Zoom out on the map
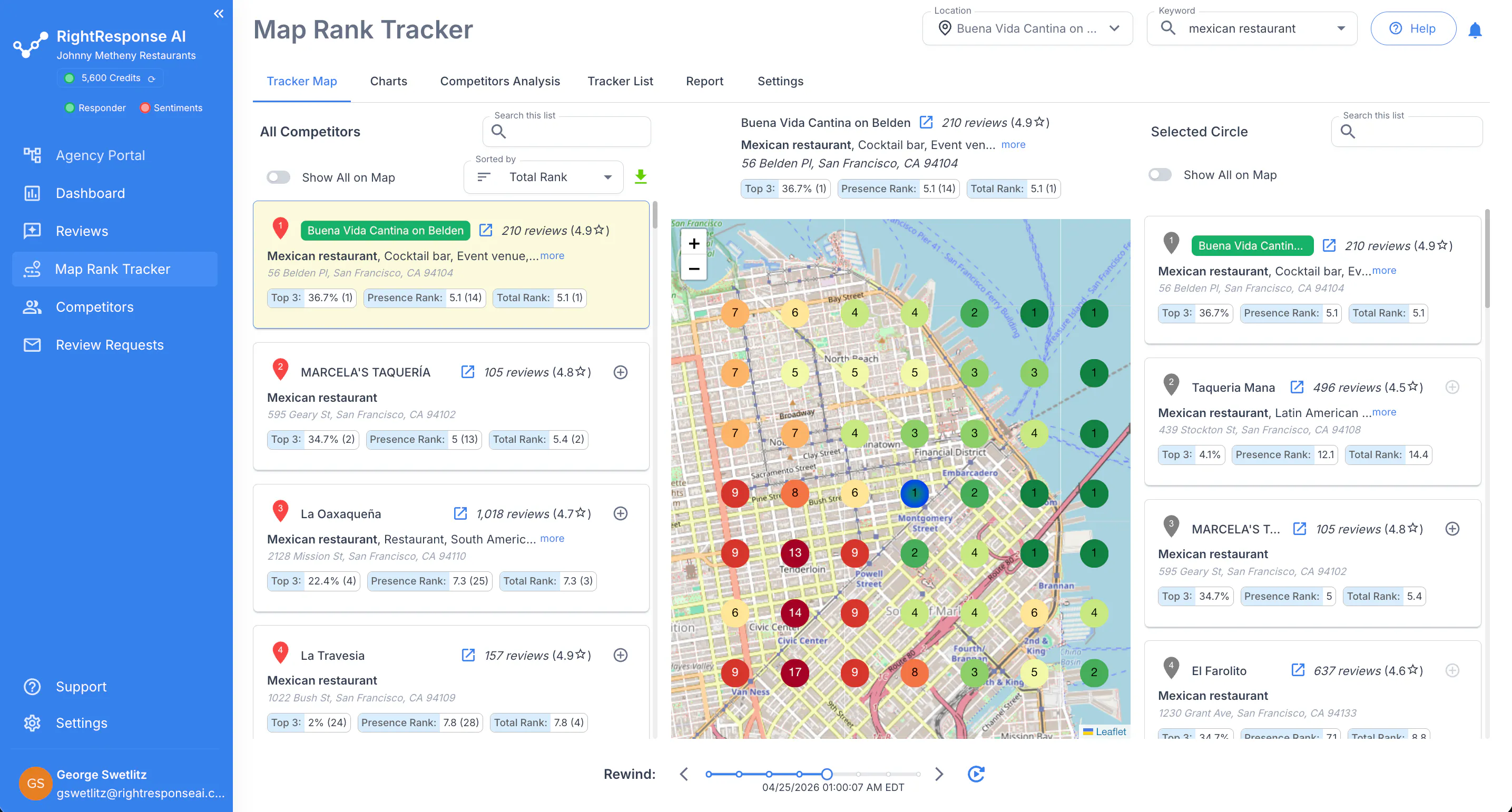Screen dimensions: 1512x812 tap(694, 269)
